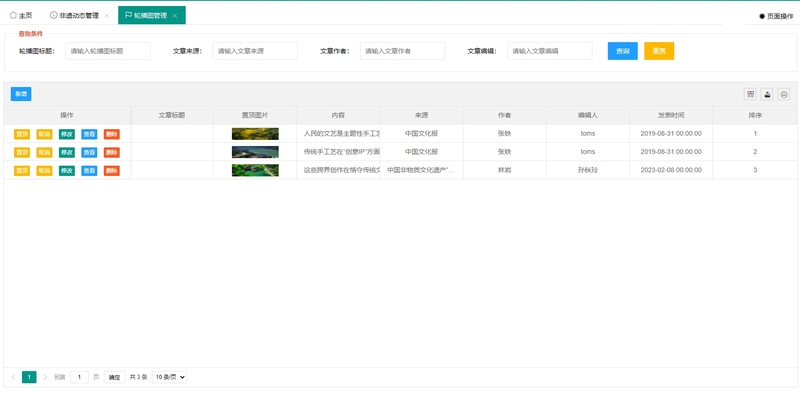The height and width of the screenshot is (394, 800).
Task: Click 置顶 for the 孙秋玲 row
Action: 22,170
